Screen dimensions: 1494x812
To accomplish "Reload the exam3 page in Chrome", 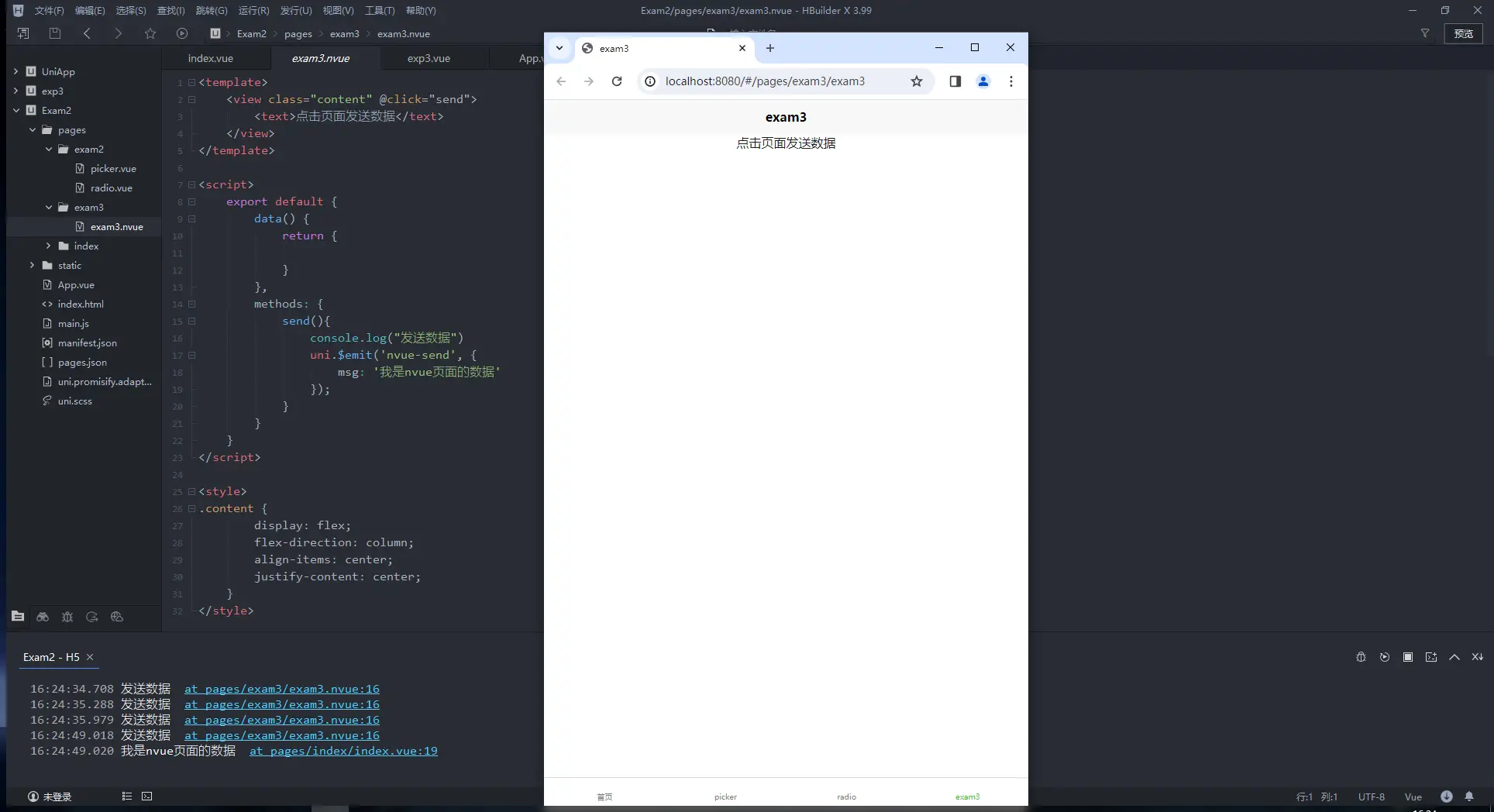I will (617, 81).
